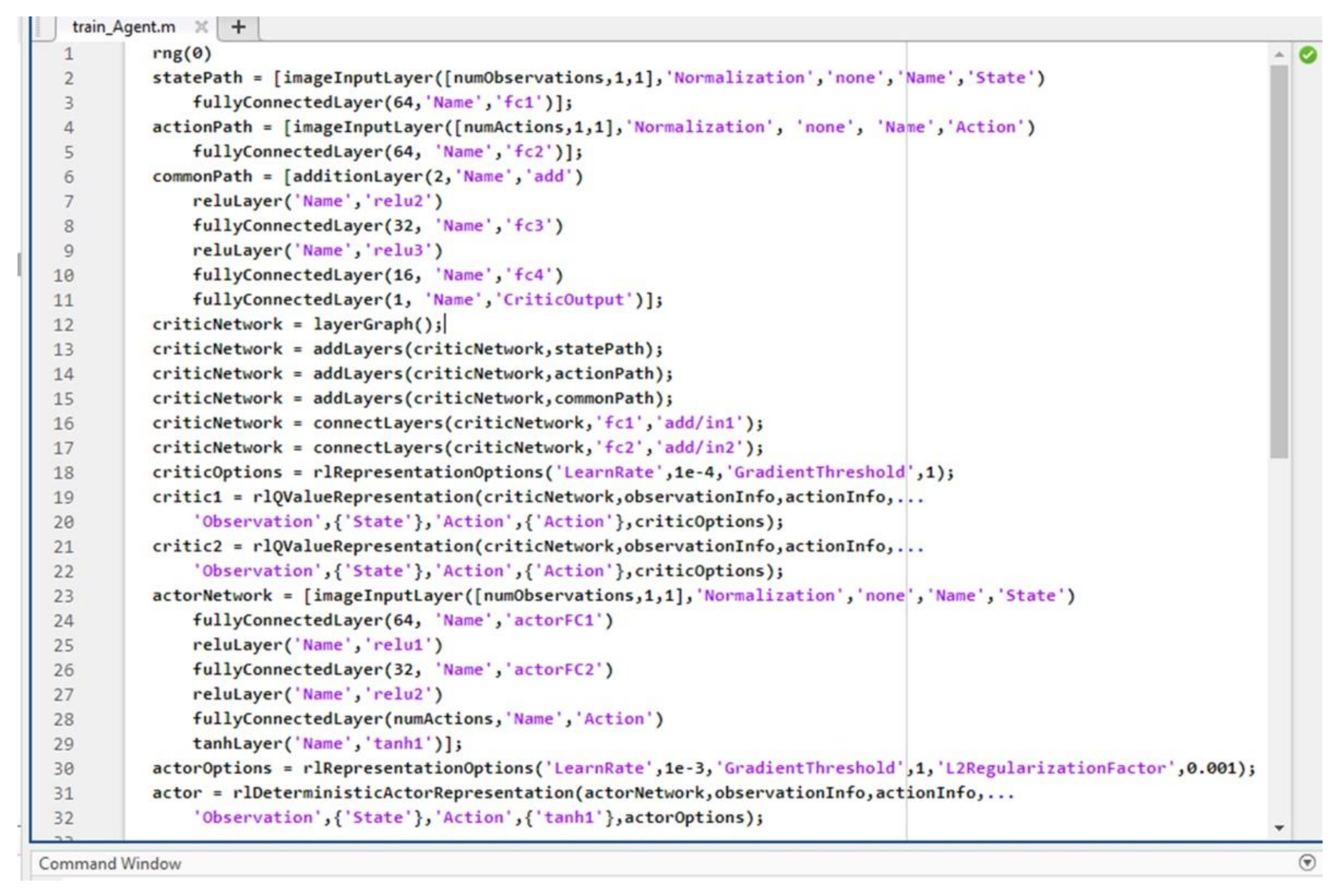Toggle a breakpoint on line number 18
Viewport: 1340px width, 896px height.
[x=64, y=473]
